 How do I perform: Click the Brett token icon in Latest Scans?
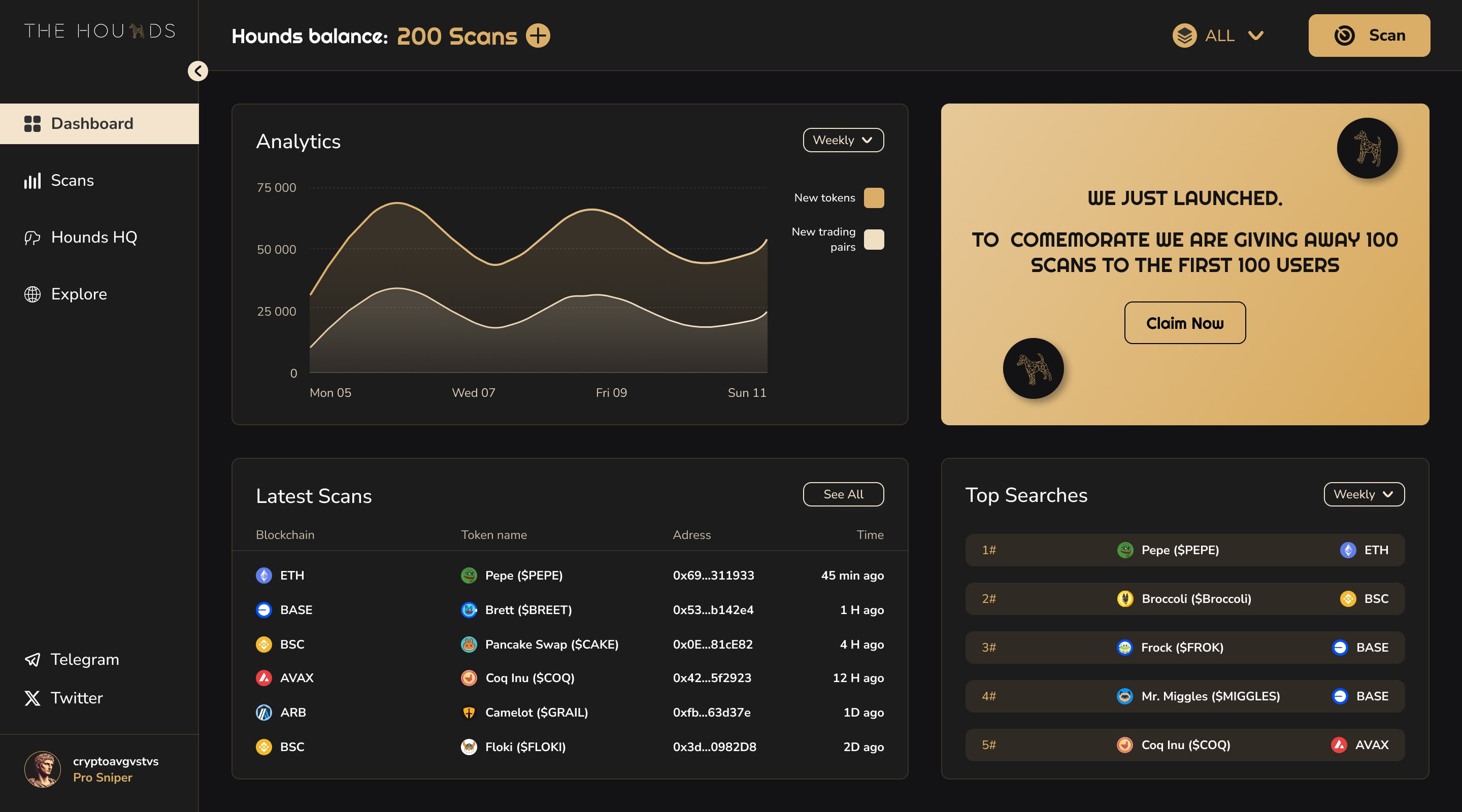(469, 610)
